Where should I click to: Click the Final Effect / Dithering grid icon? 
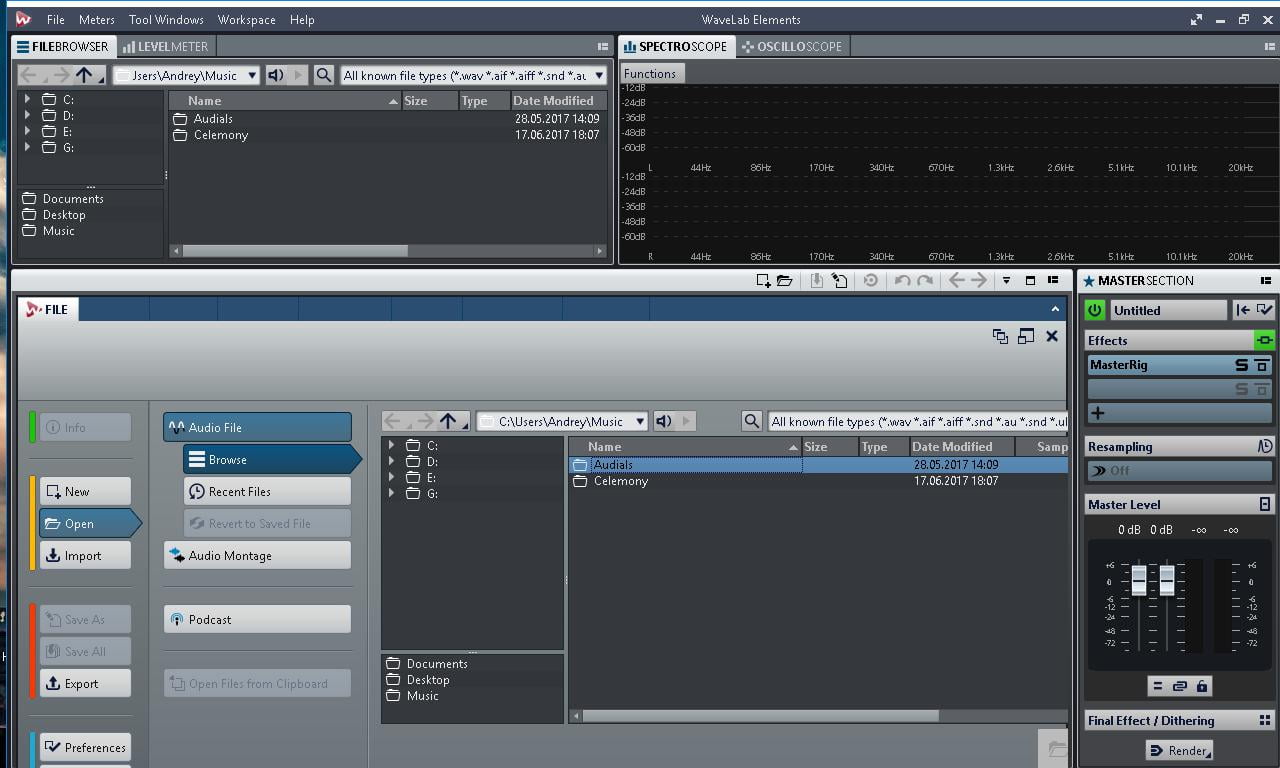pyautogui.click(x=1265, y=720)
